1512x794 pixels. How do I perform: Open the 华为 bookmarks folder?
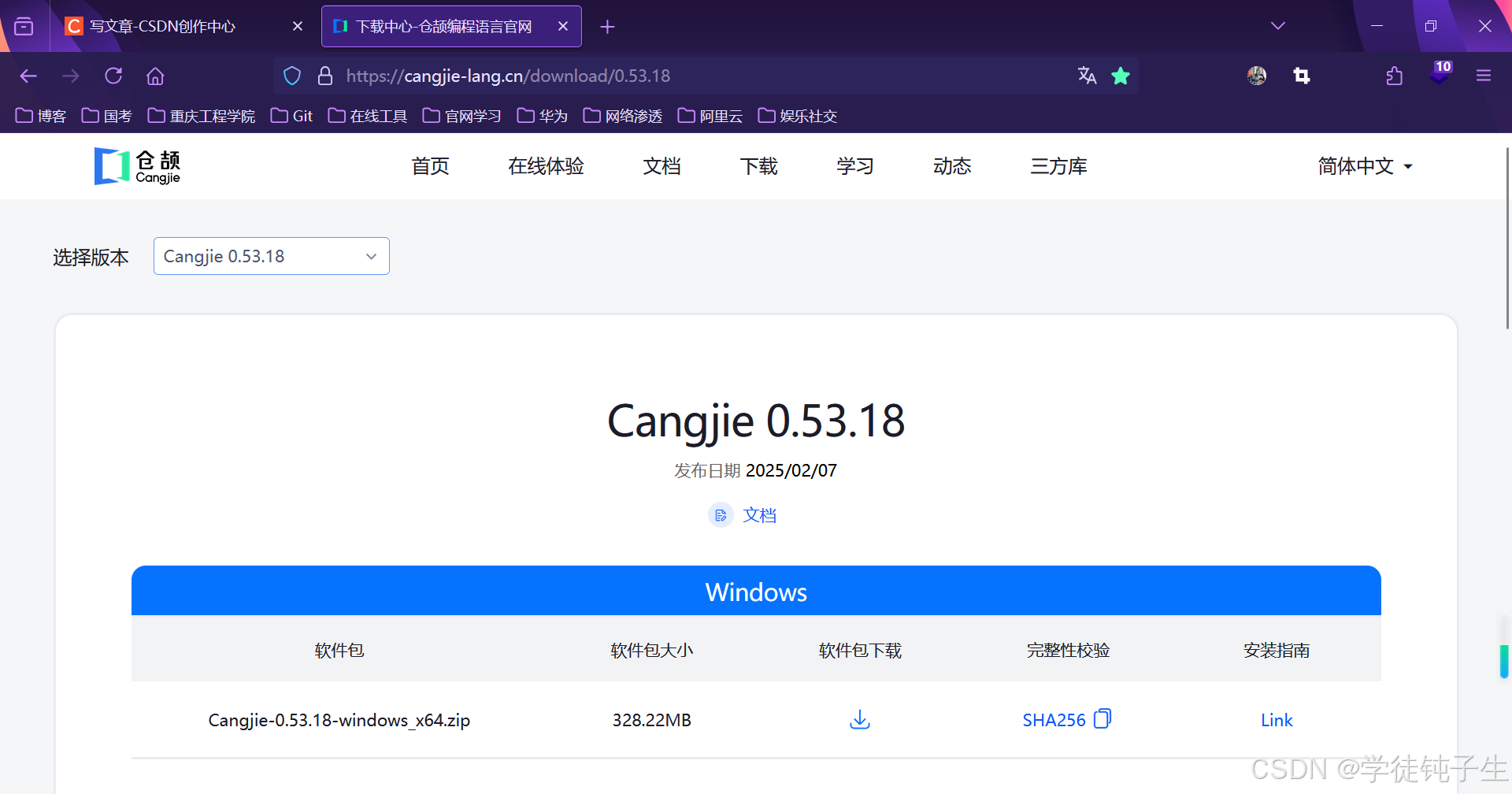(x=543, y=116)
